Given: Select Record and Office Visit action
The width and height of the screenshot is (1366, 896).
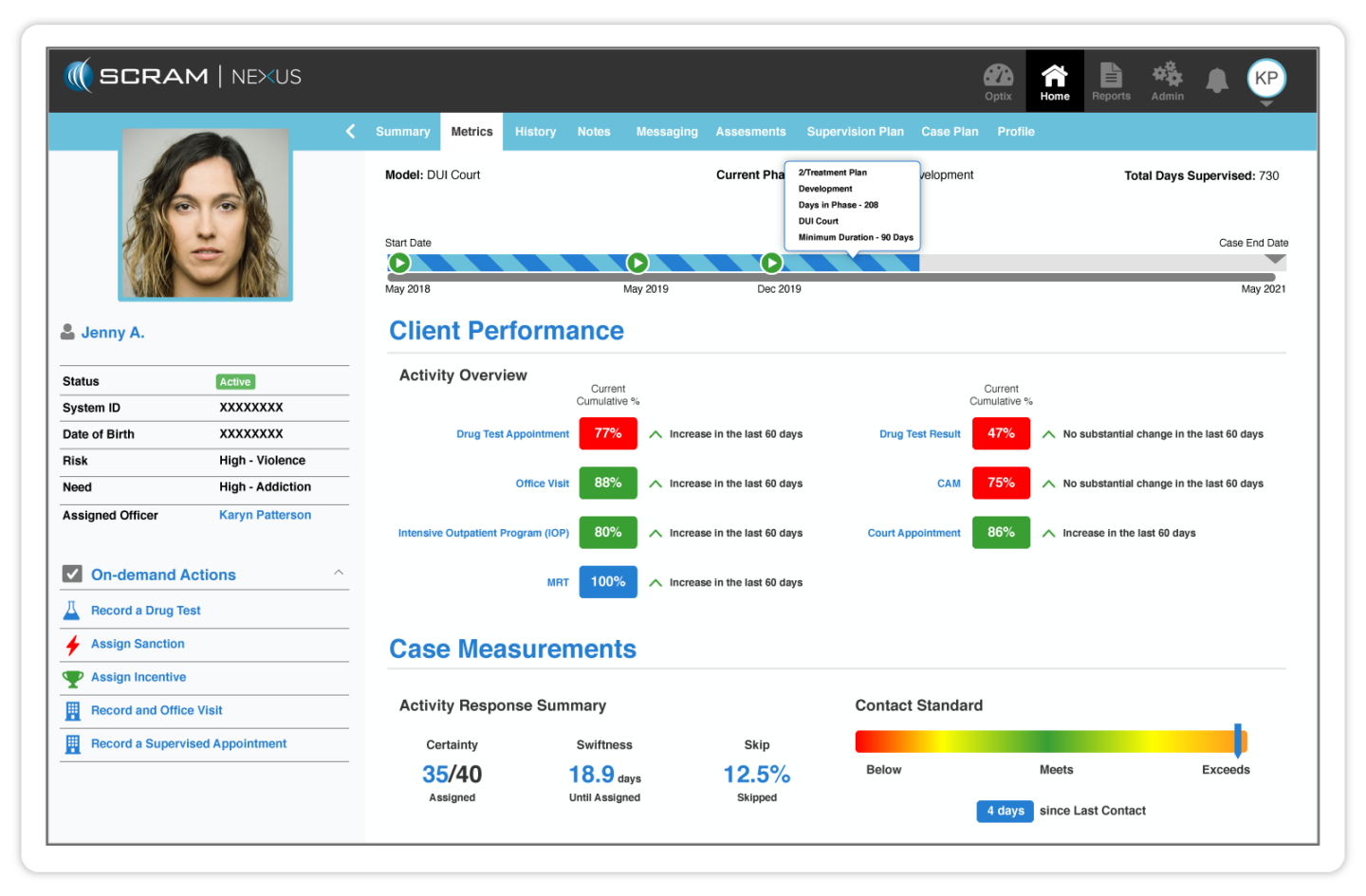Looking at the screenshot, I should click(156, 710).
